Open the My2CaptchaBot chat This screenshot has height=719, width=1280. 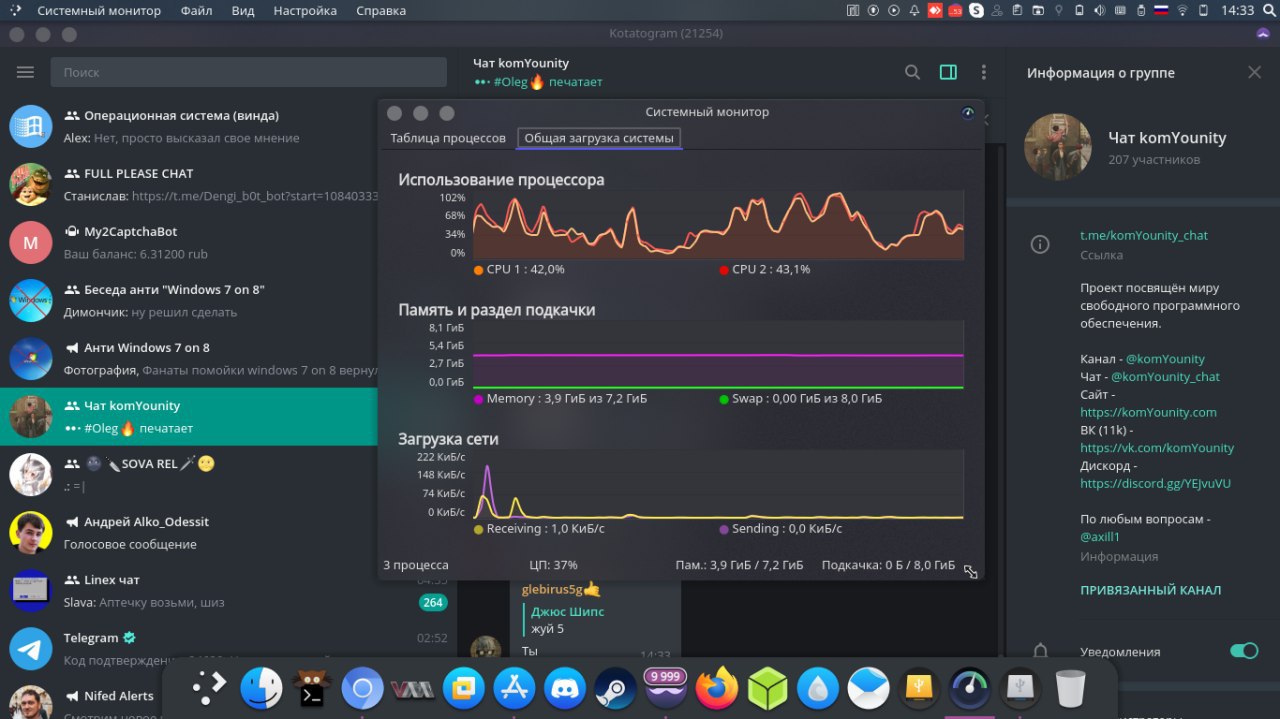pos(190,243)
